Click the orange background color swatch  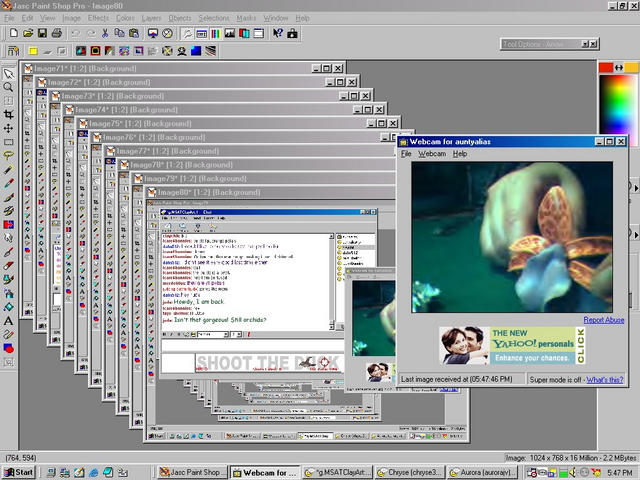[x=631, y=68]
